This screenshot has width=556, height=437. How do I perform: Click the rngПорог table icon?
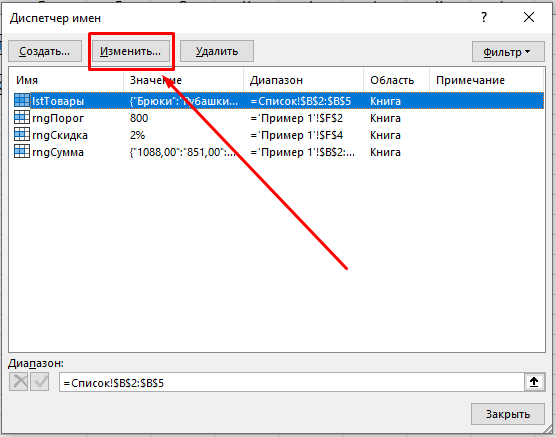pos(22,117)
